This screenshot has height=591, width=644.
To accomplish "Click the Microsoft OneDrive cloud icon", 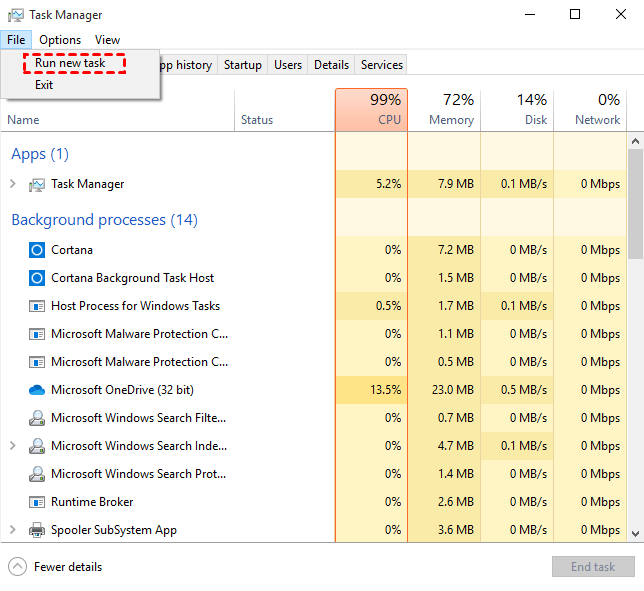I will [37, 390].
